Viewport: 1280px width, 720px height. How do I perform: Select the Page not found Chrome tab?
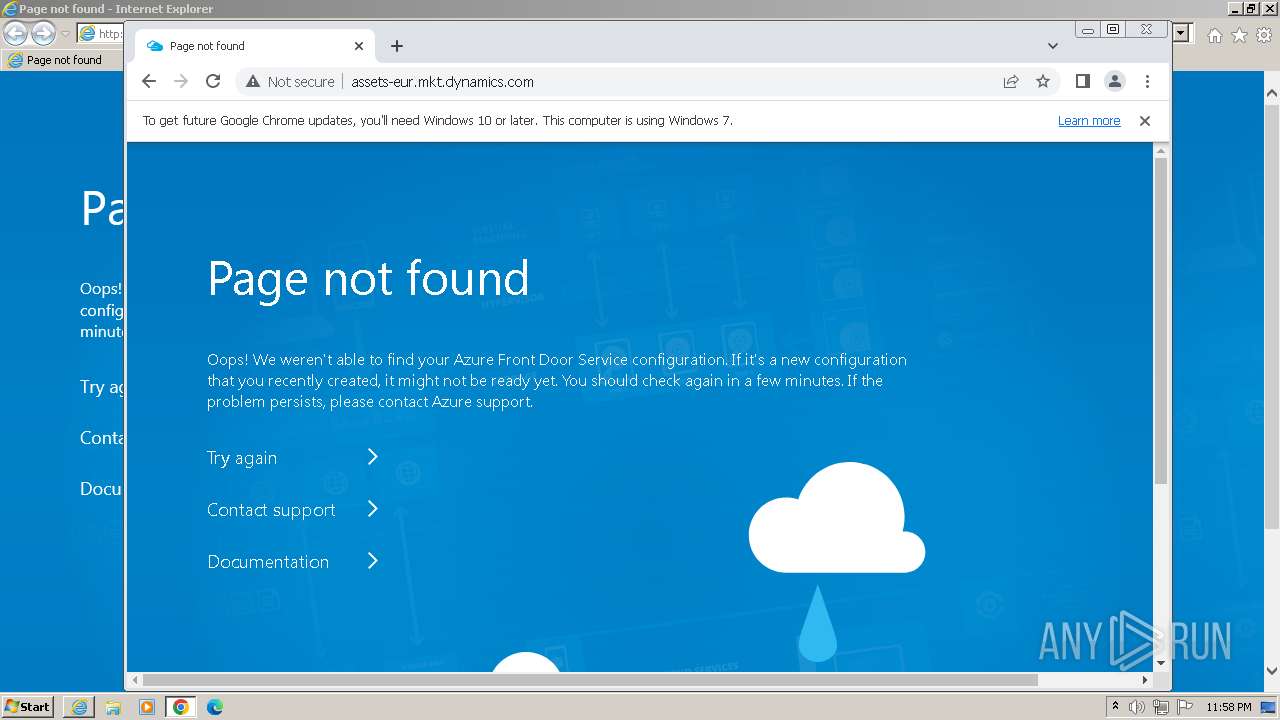click(x=255, y=46)
